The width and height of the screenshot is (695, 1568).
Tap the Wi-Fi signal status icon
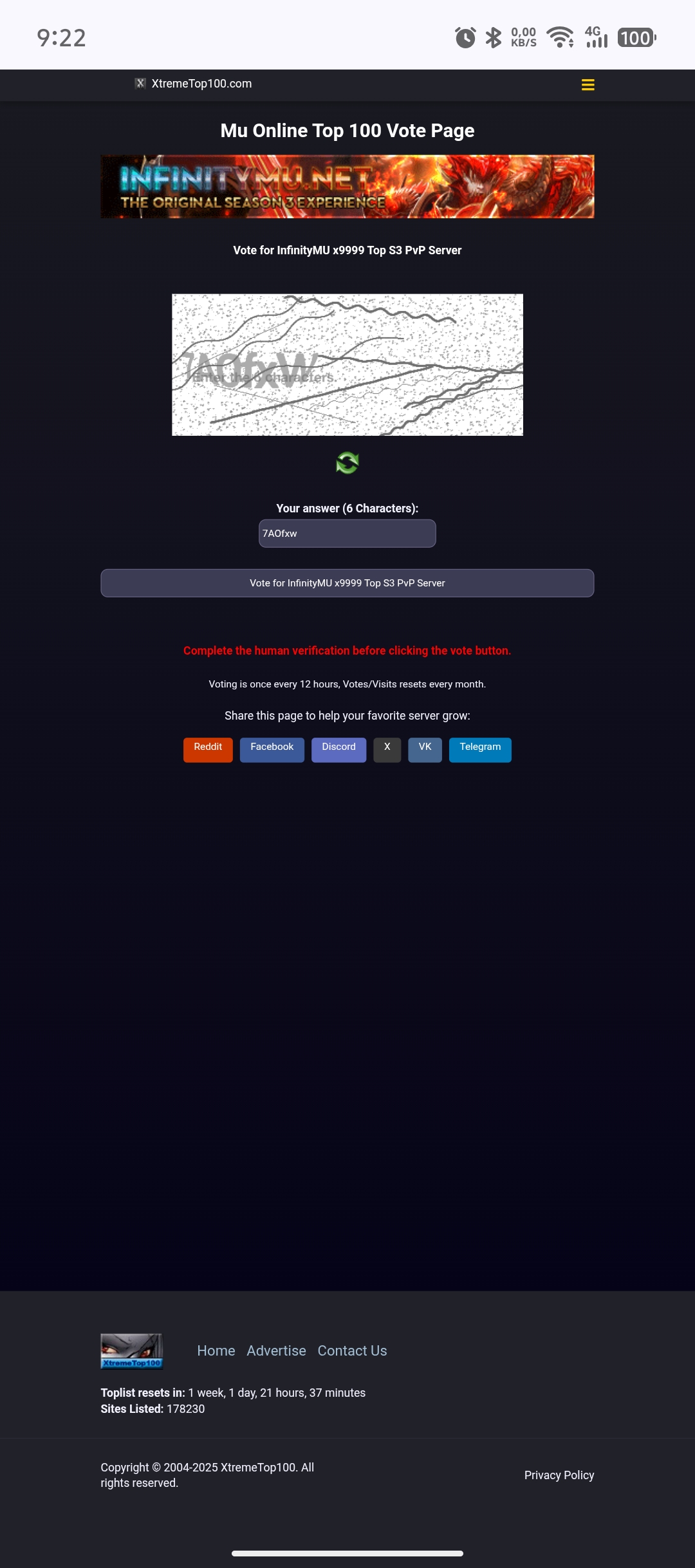pyautogui.click(x=561, y=37)
